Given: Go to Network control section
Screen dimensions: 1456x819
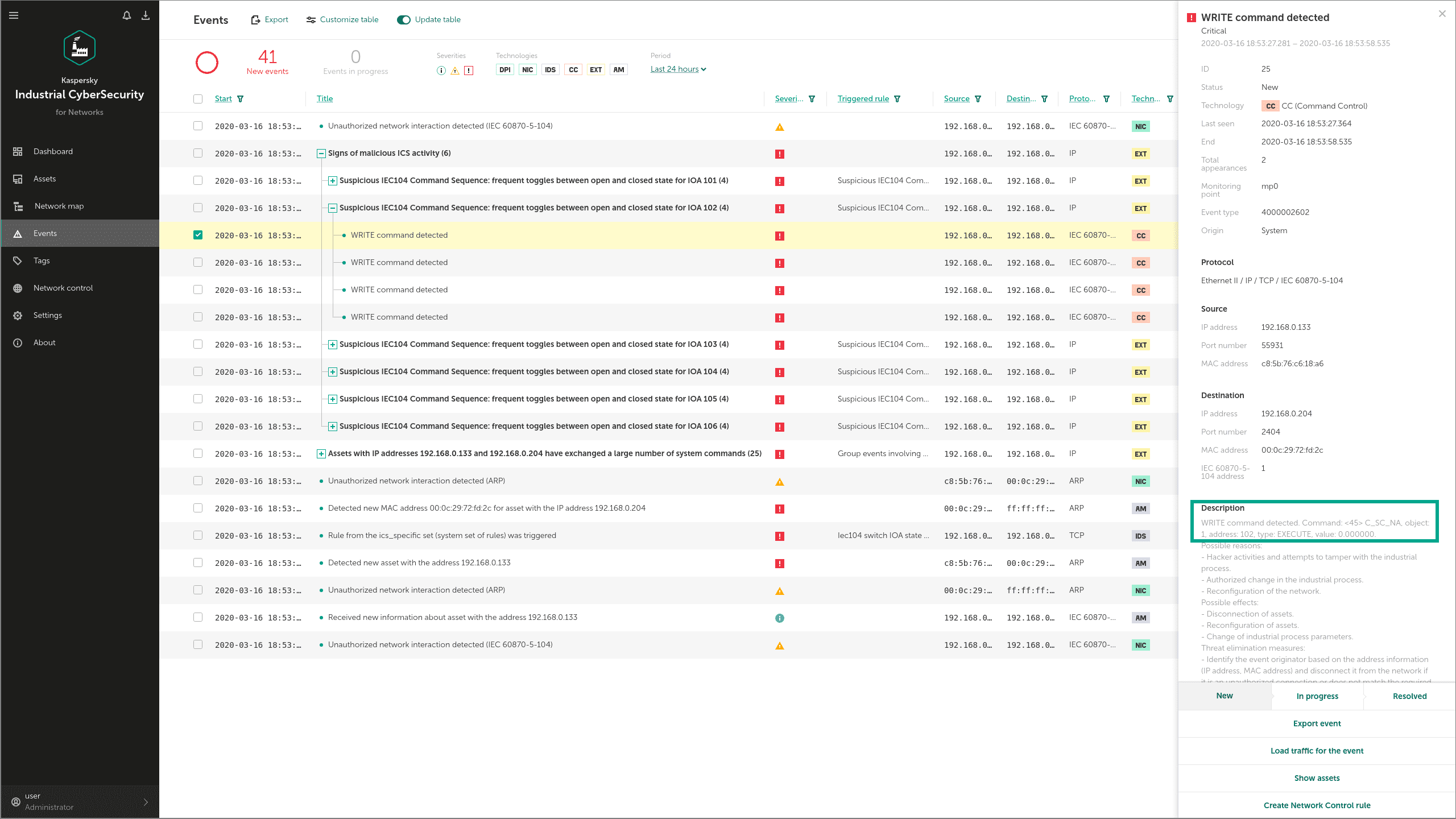Looking at the screenshot, I should click(x=63, y=288).
